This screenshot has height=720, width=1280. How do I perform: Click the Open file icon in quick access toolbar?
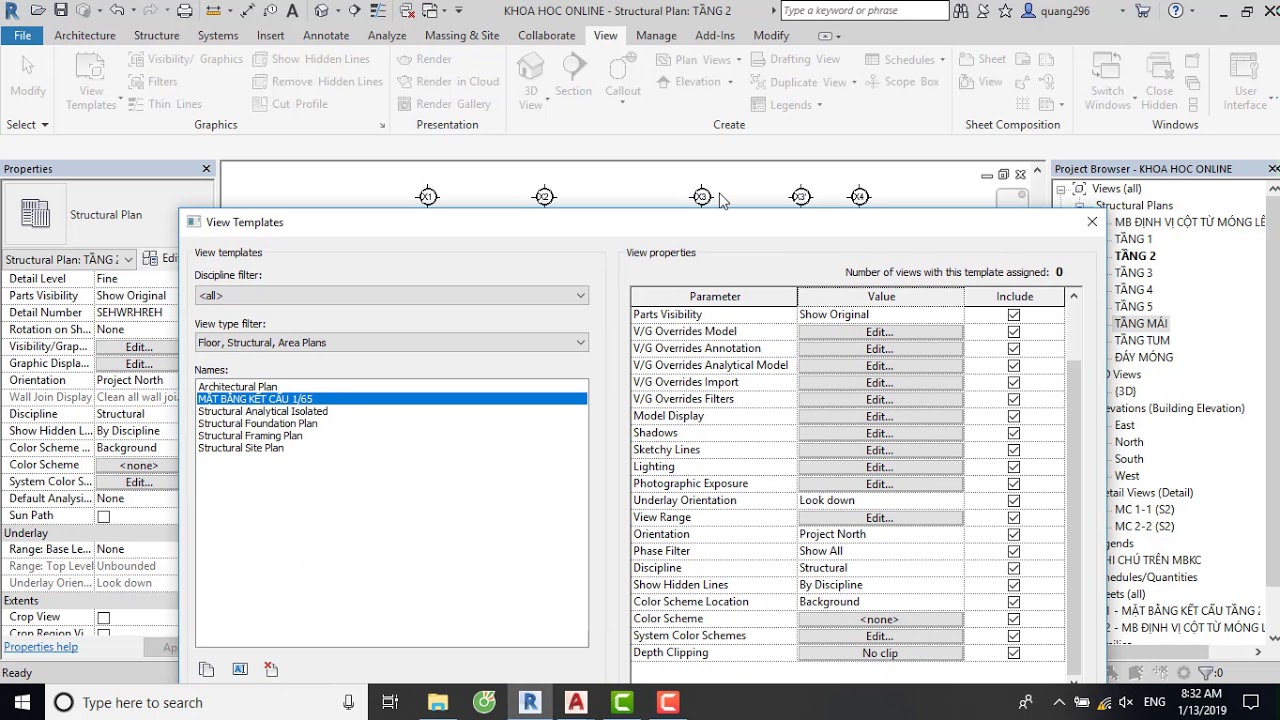38,11
